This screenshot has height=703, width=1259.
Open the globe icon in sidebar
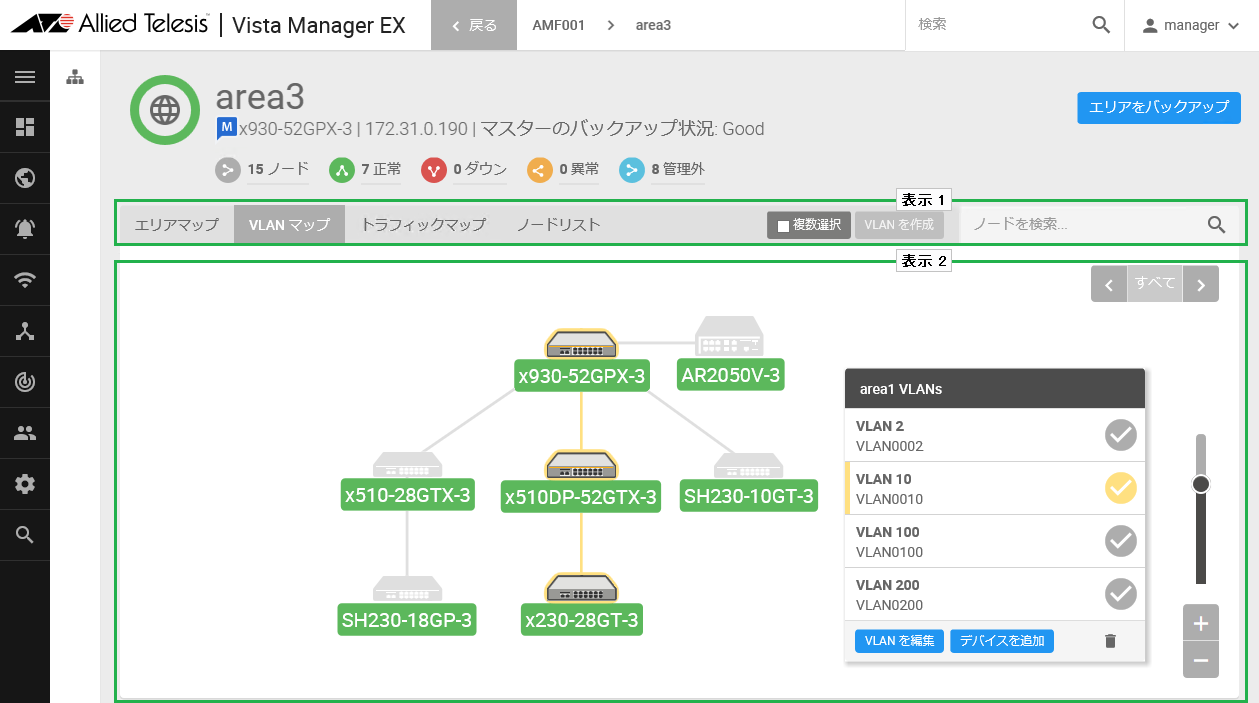coord(25,178)
